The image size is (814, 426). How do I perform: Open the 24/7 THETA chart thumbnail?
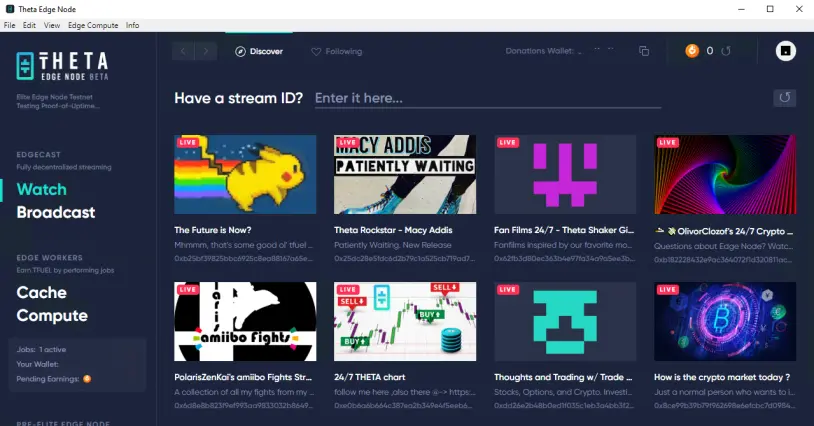(x=405, y=321)
